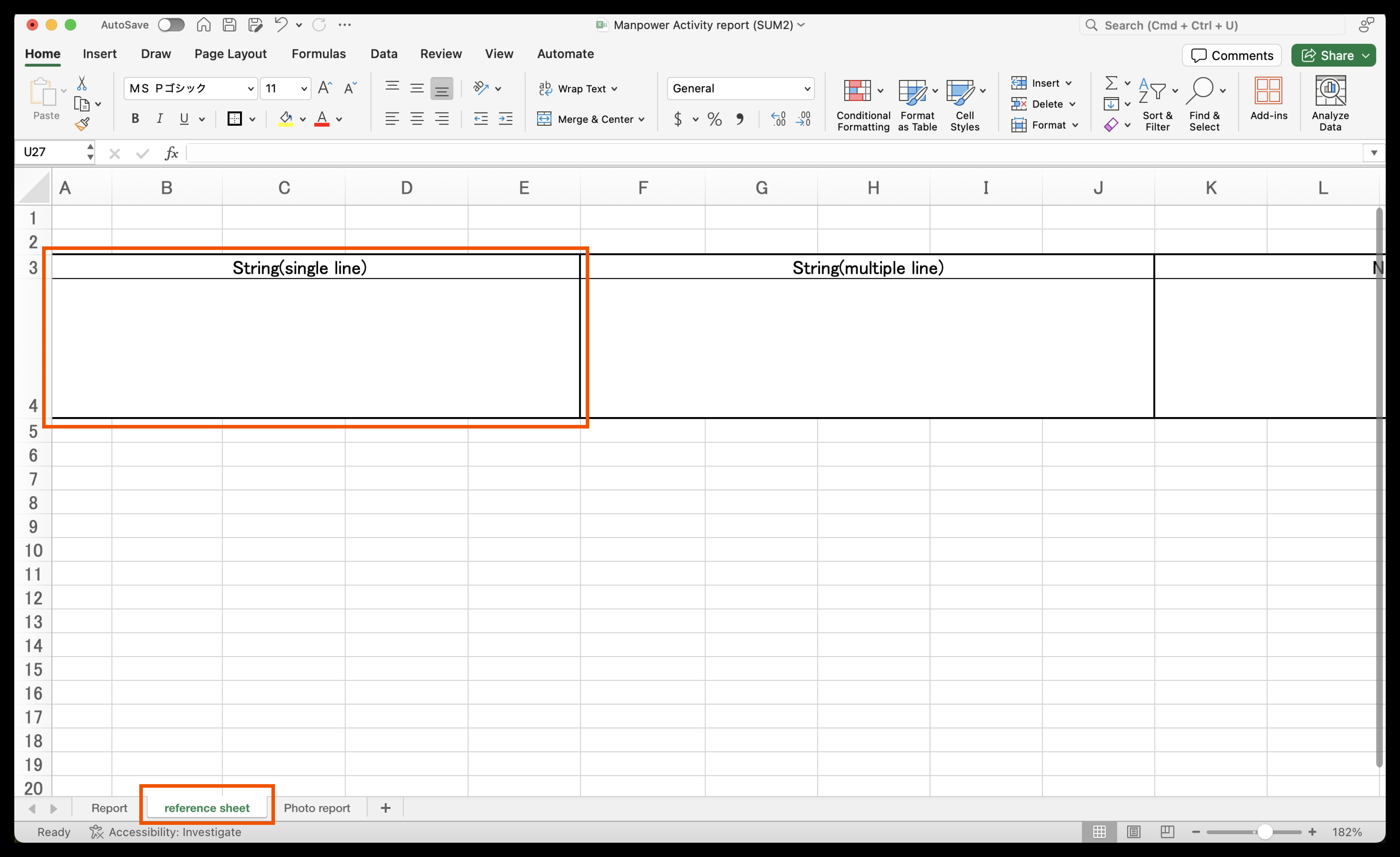1400x857 pixels.
Task: Toggle bold formatting
Action: pos(135,119)
